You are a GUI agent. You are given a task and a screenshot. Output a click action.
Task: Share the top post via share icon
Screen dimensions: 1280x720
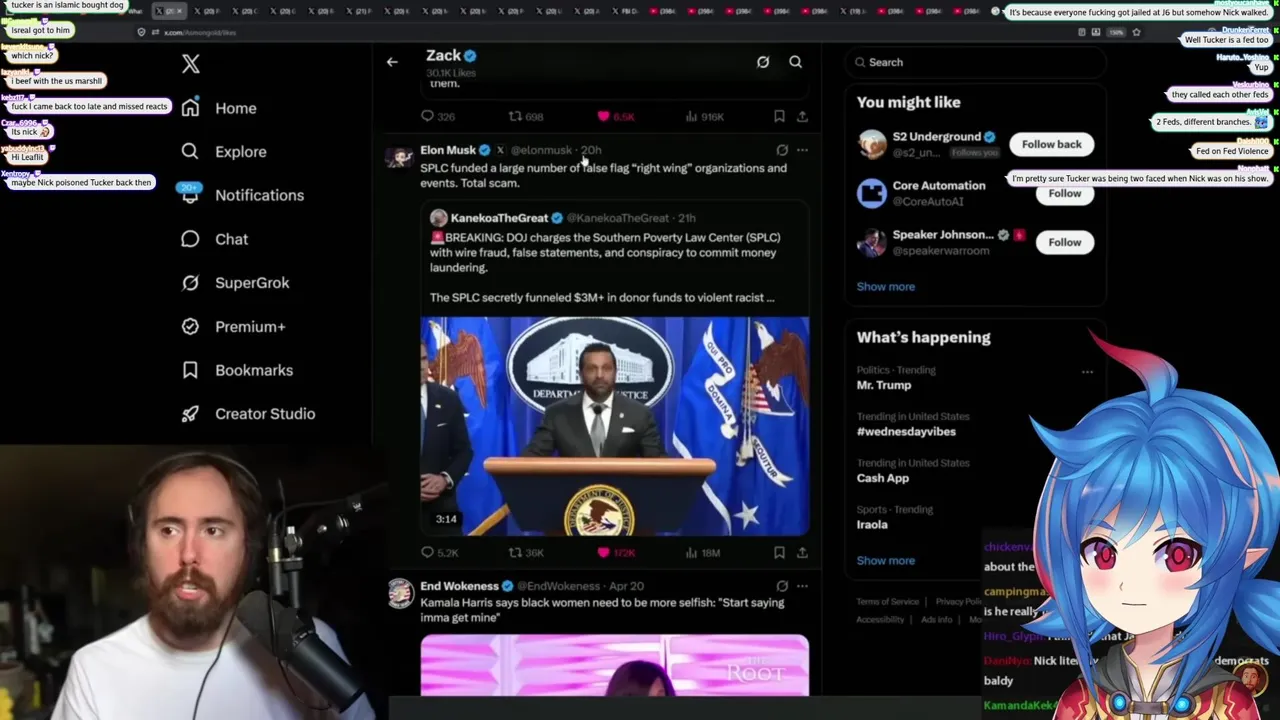pyautogui.click(x=802, y=116)
